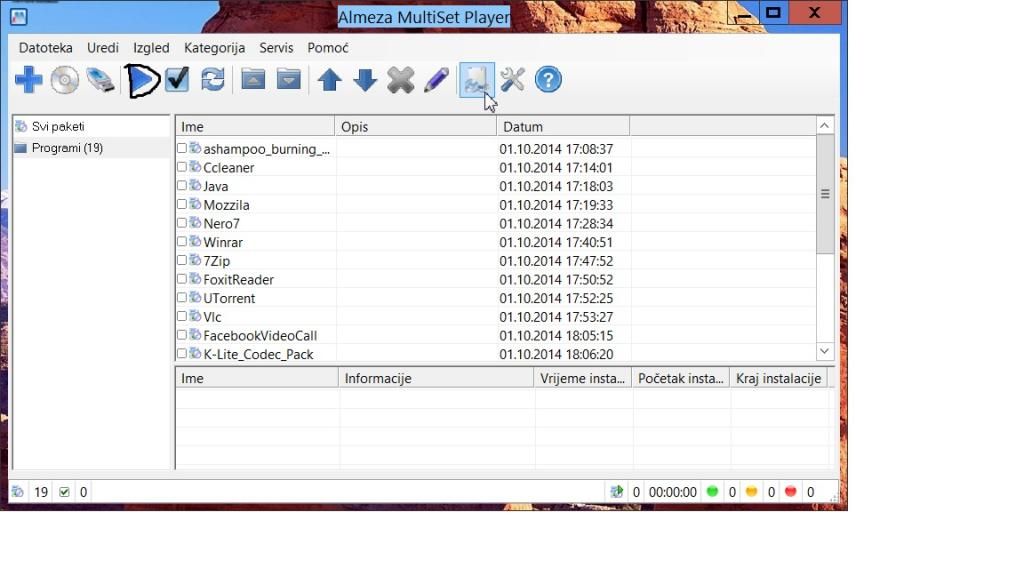The height and width of the screenshot is (576, 1024).
Task: Click the refresh arrows toolbar icon
Action: click(213, 80)
